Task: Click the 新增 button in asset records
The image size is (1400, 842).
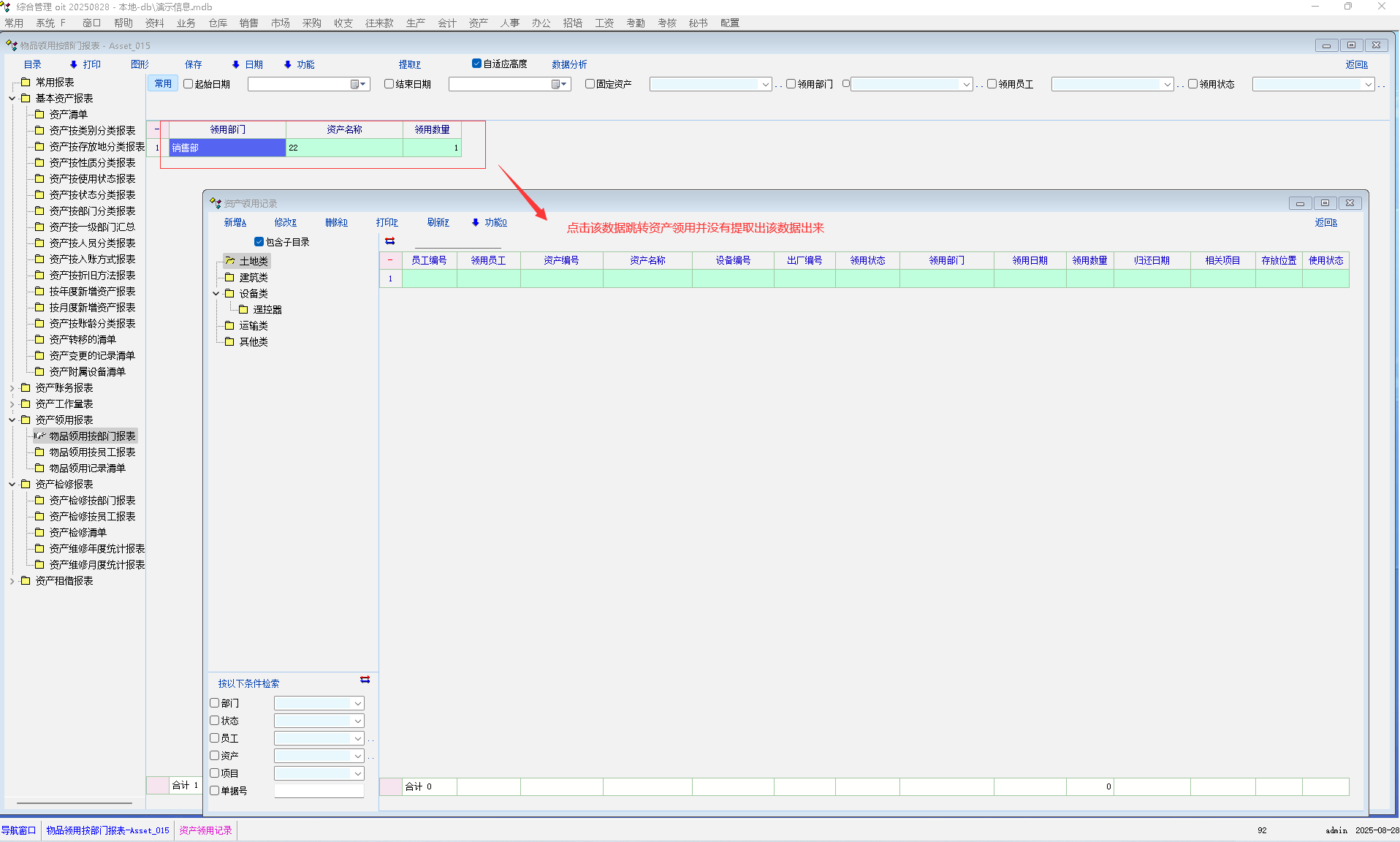Action: (235, 222)
